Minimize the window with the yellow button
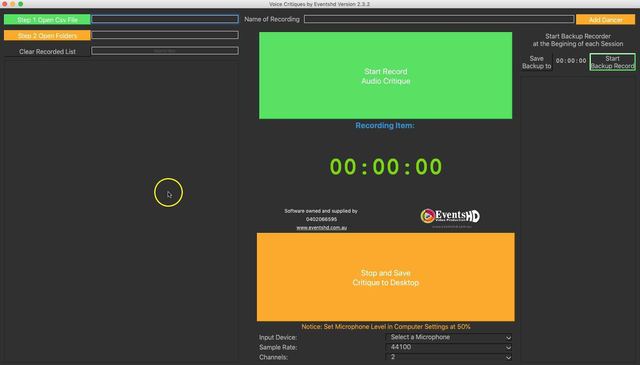Viewport: 640px width, 365px height. [x=13, y=4]
